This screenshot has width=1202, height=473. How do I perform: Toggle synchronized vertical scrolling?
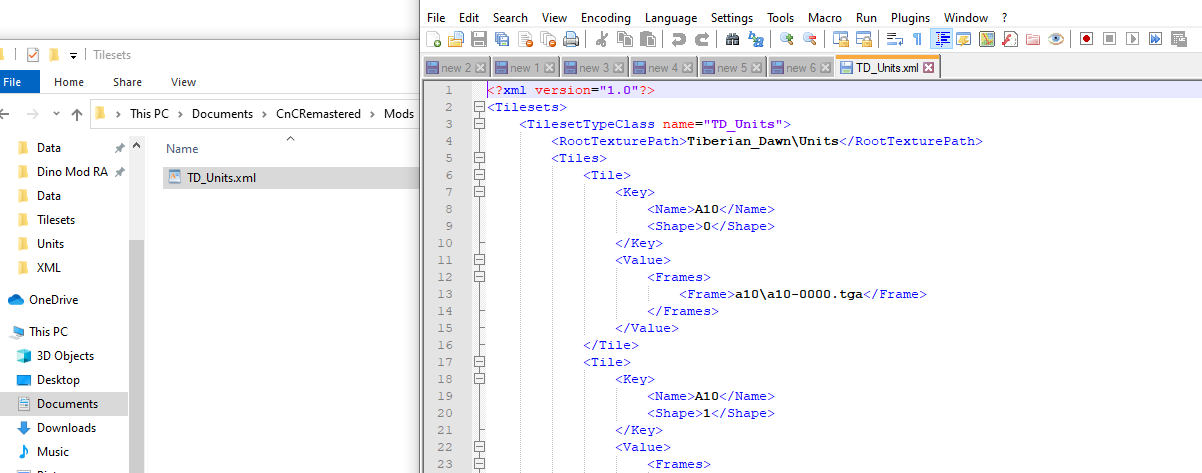coord(841,39)
